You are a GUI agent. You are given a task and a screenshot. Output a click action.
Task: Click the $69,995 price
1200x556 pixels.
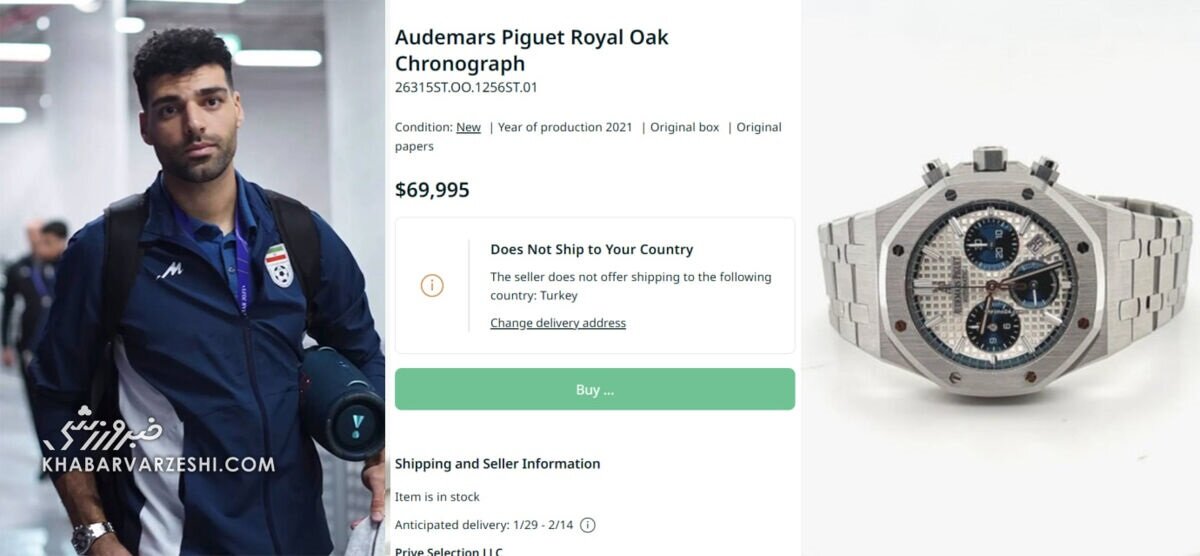432,190
